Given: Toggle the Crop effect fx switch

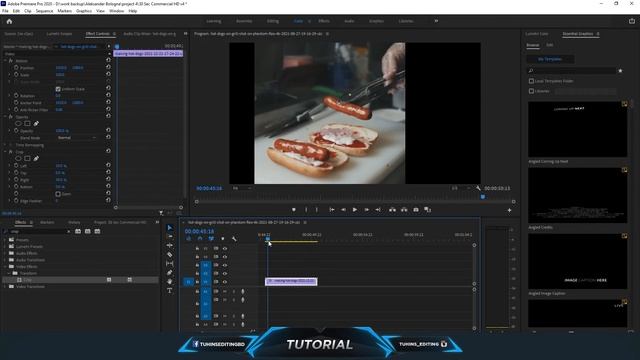Looking at the screenshot, I should click(11, 151).
